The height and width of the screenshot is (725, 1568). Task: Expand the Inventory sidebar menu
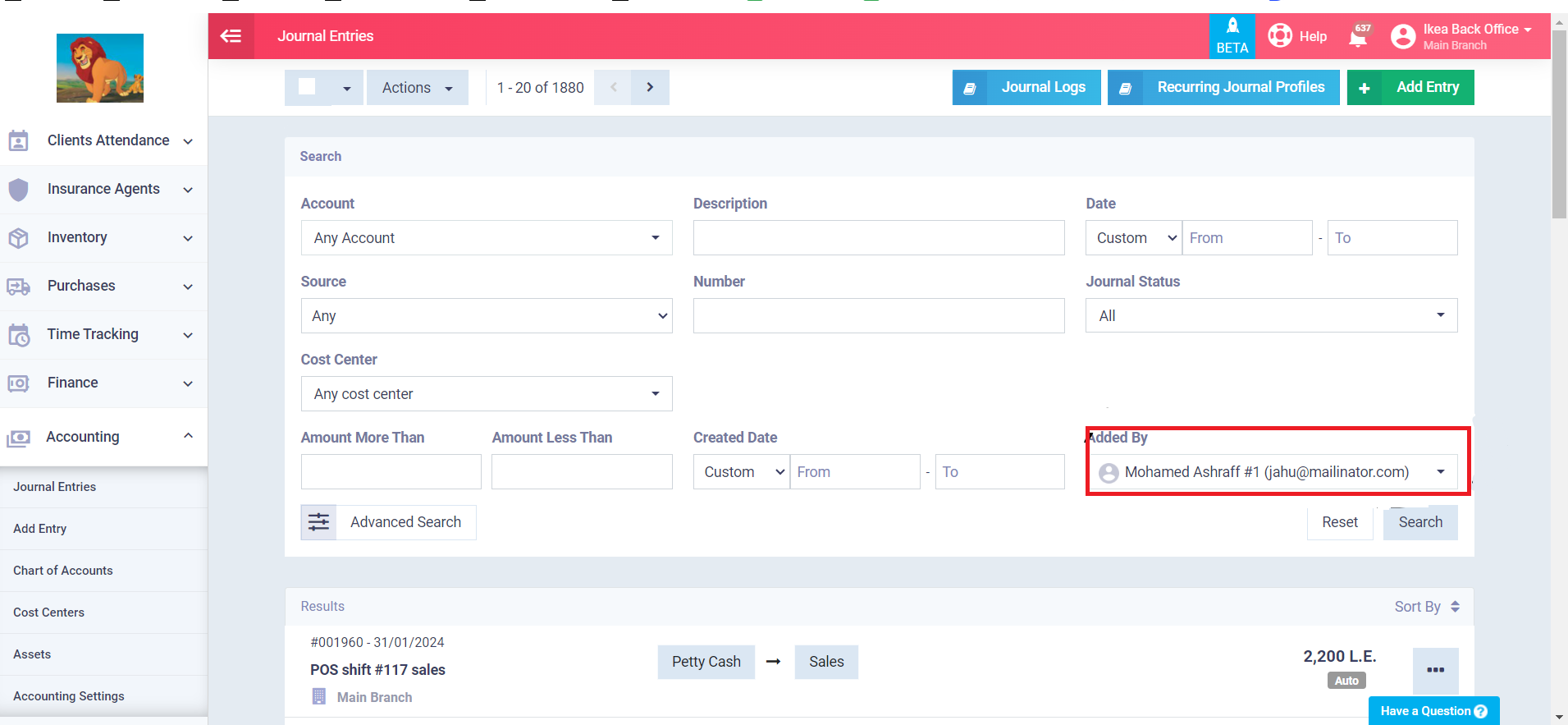[x=103, y=238]
